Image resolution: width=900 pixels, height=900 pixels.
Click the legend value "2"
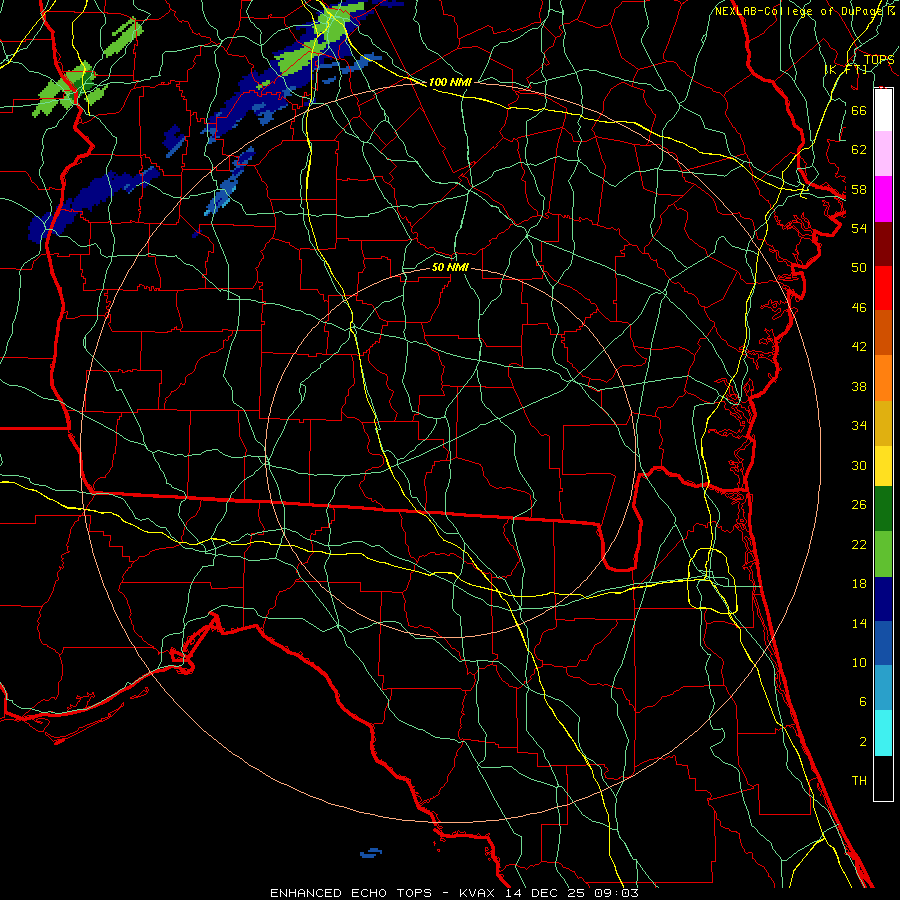coord(862,742)
